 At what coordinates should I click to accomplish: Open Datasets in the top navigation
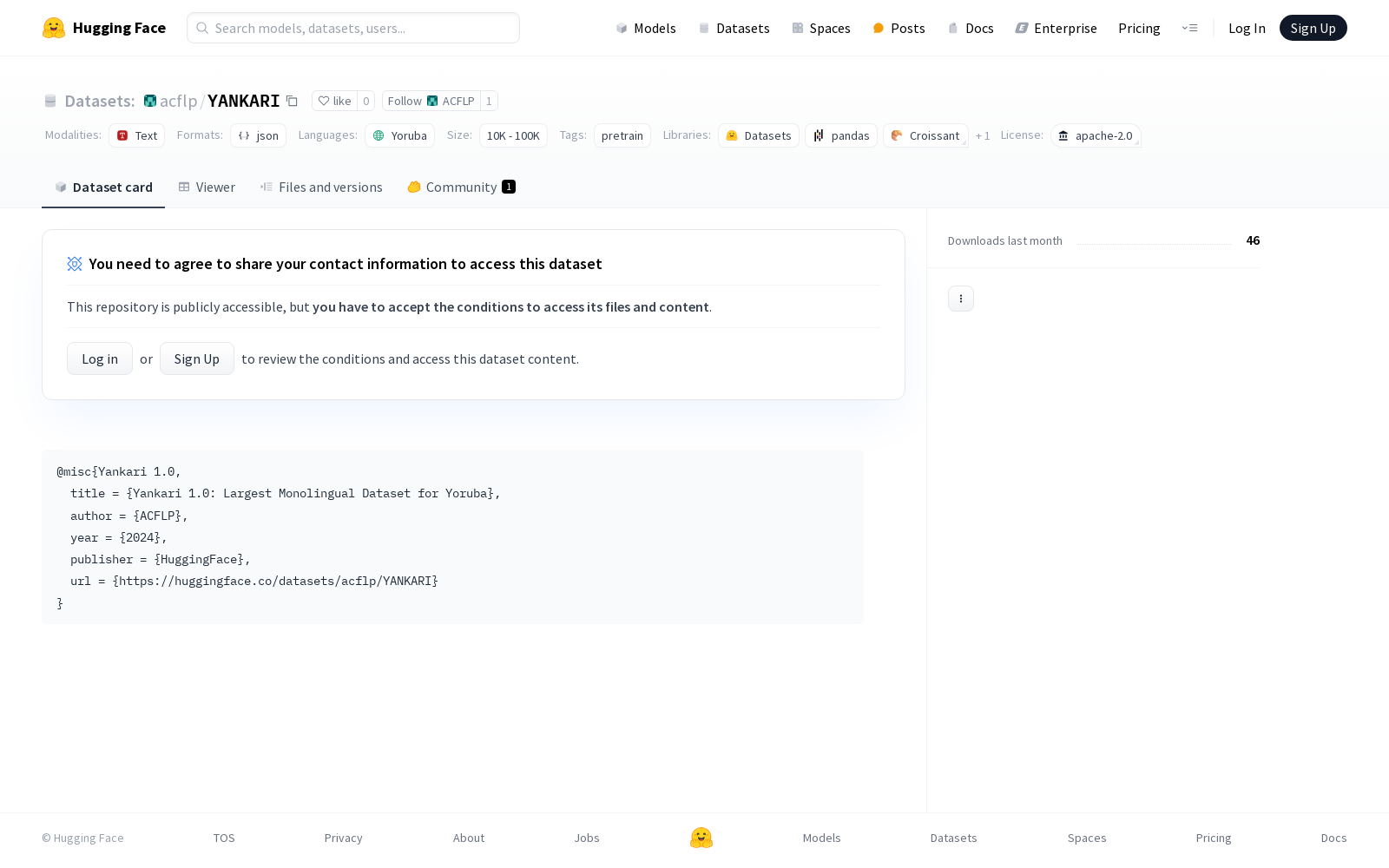point(734,28)
